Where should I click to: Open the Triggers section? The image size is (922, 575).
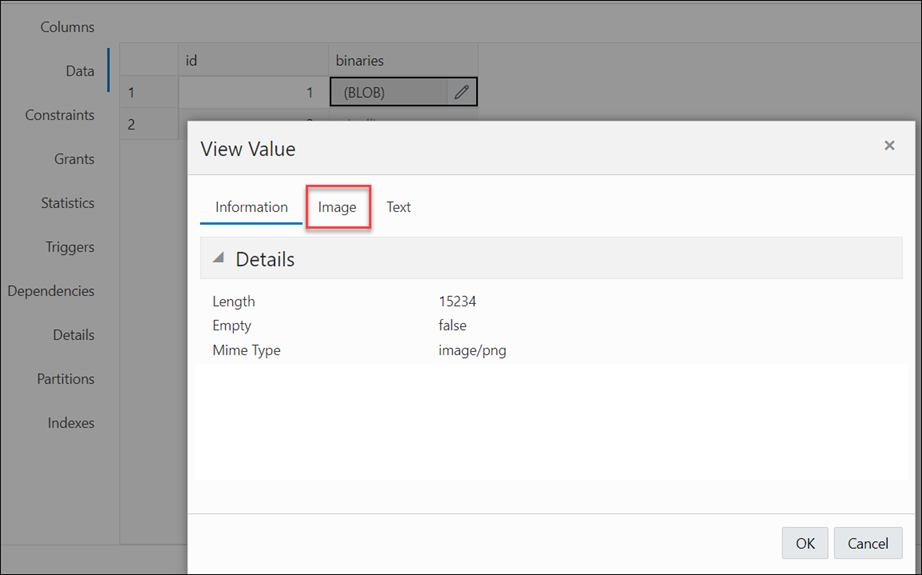(70, 247)
